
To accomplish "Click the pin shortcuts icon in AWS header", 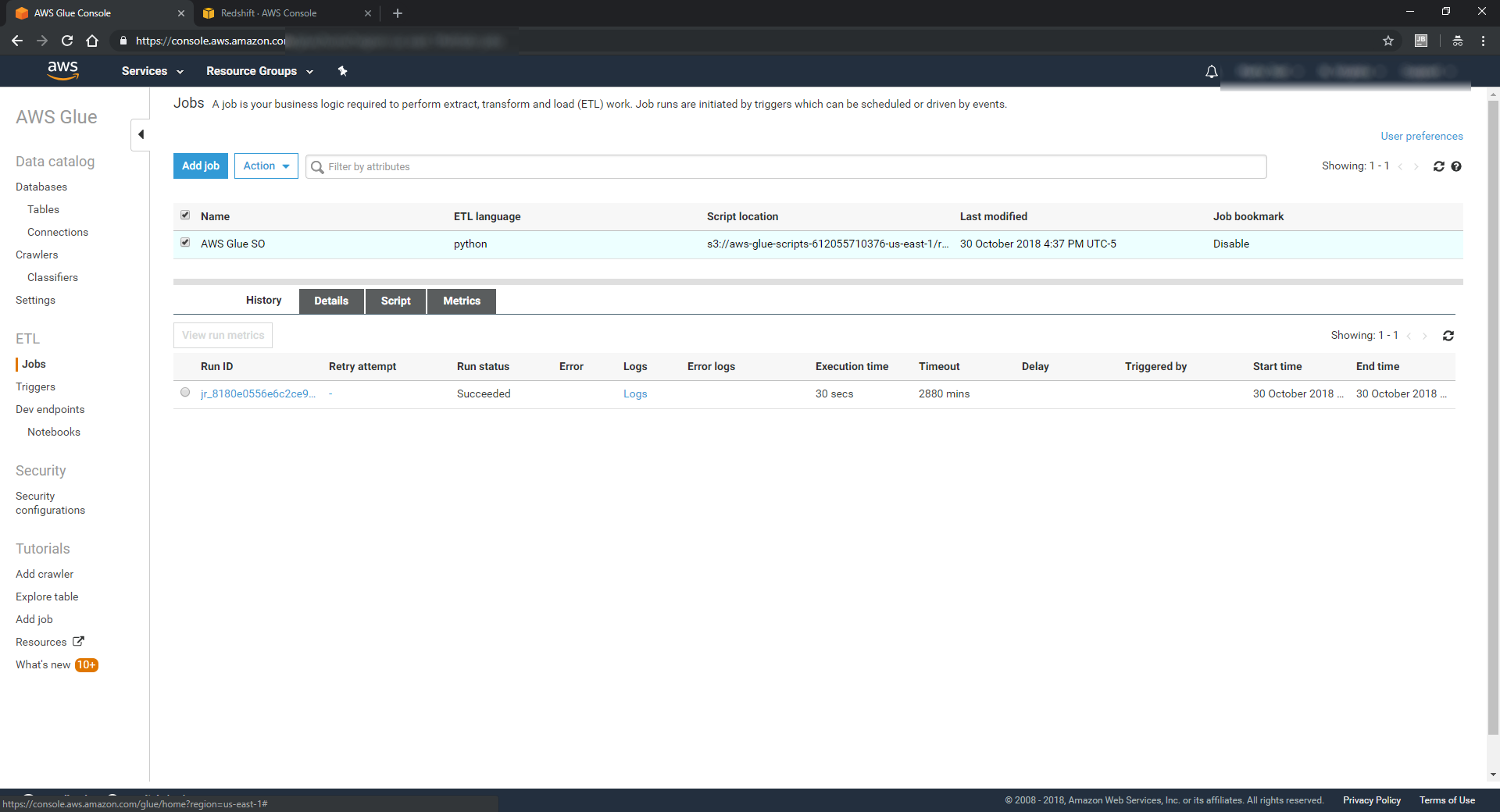I will coord(342,71).
